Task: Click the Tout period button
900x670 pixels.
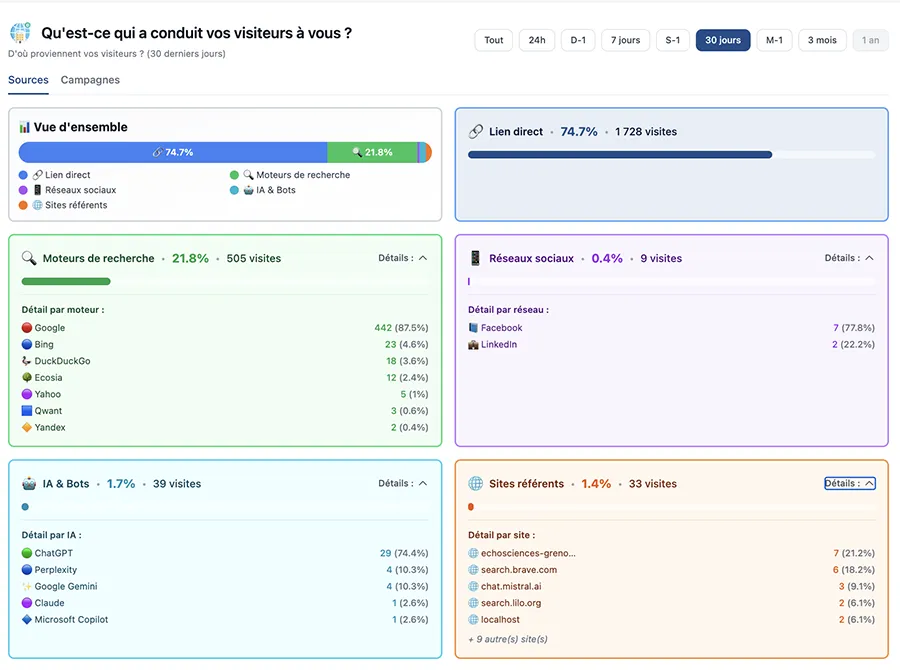Action: pyautogui.click(x=494, y=40)
